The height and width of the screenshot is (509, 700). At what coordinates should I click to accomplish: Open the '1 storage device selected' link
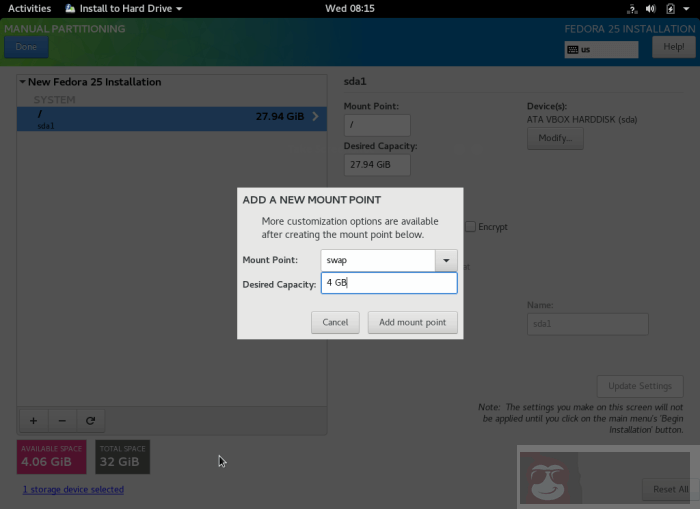click(x=73, y=489)
